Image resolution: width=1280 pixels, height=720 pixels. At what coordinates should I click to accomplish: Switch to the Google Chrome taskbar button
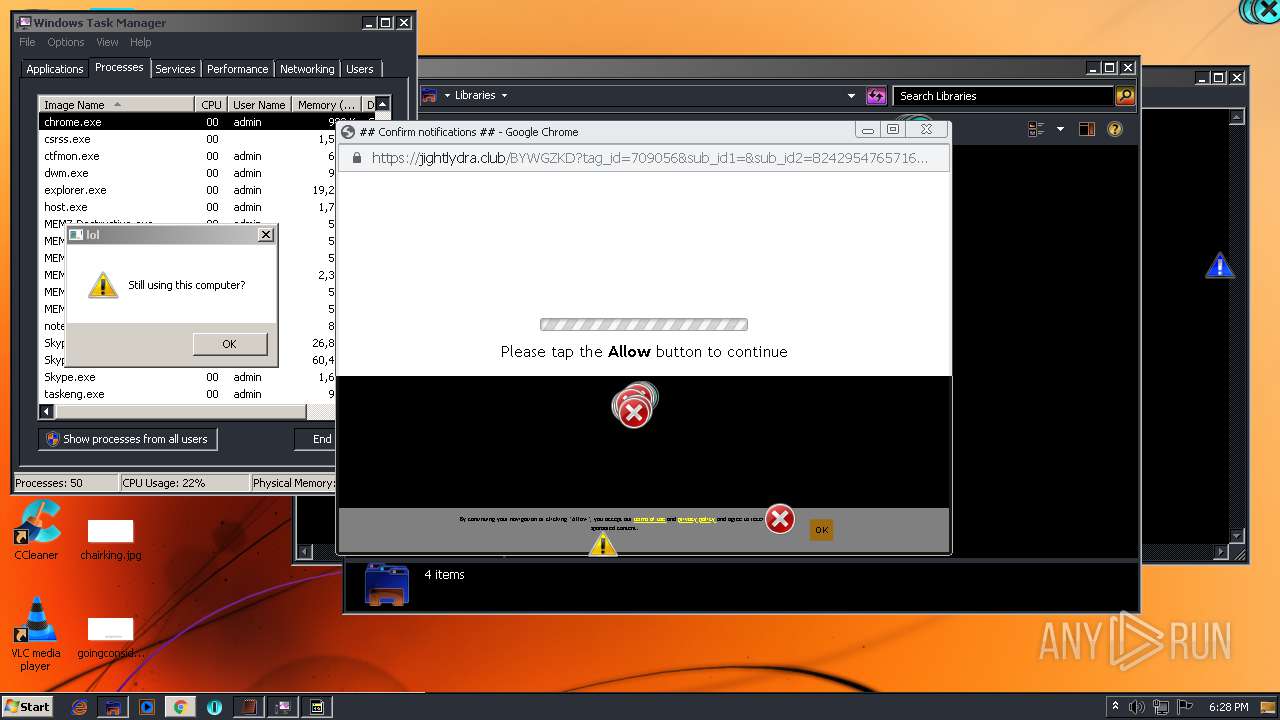pyautogui.click(x=180, y=707)
